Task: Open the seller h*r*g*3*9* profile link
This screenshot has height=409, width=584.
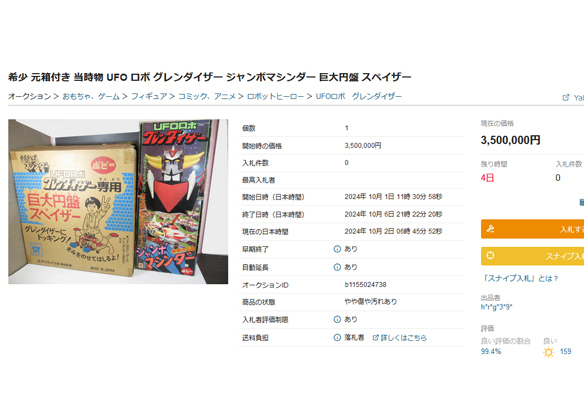Action: [x=496, y=307]
